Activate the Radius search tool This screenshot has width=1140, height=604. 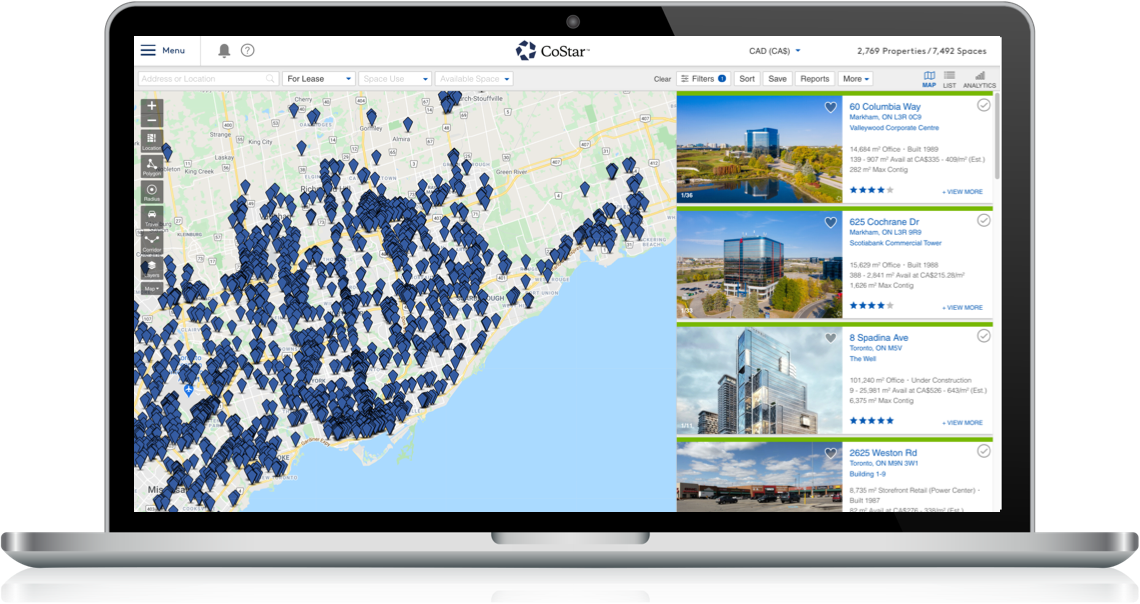(x=152, y=192)
